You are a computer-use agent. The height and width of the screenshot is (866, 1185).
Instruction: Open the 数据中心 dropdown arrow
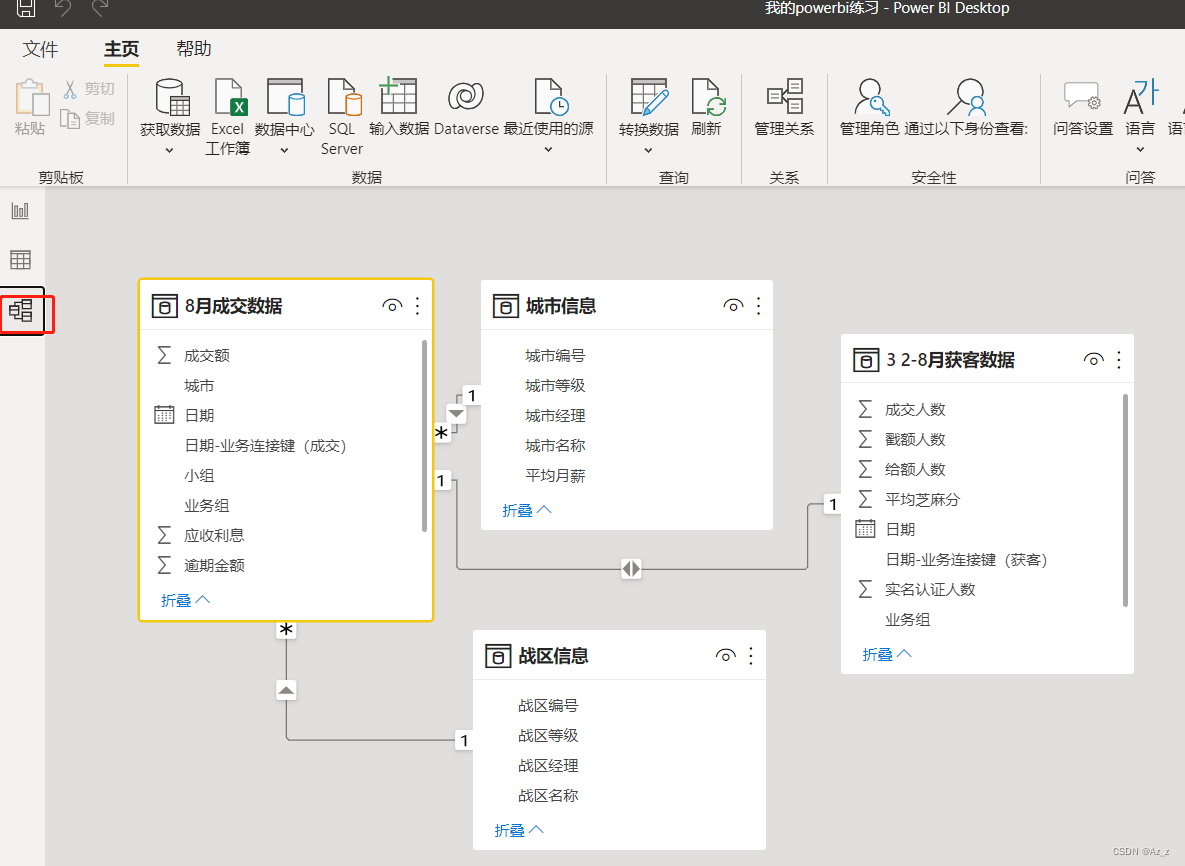(x=286, y=148)
